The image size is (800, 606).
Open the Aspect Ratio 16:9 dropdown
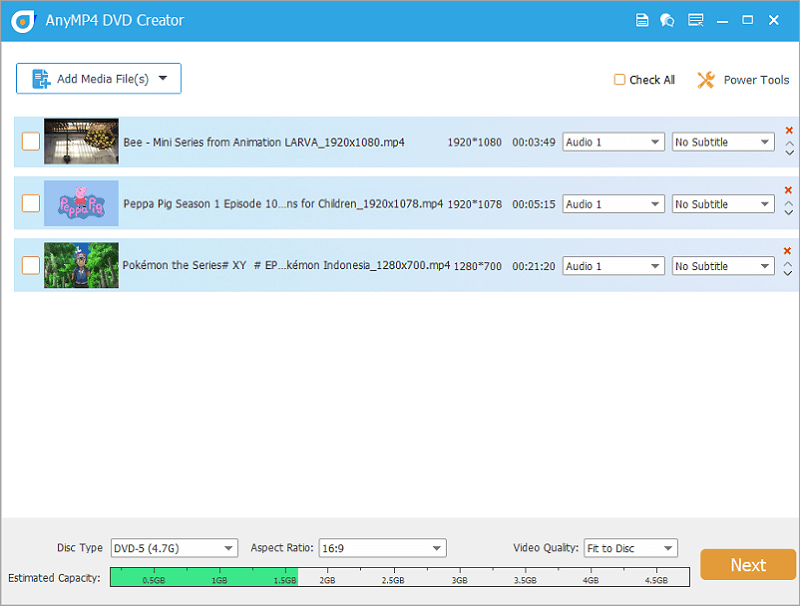[x=383, y=548]
